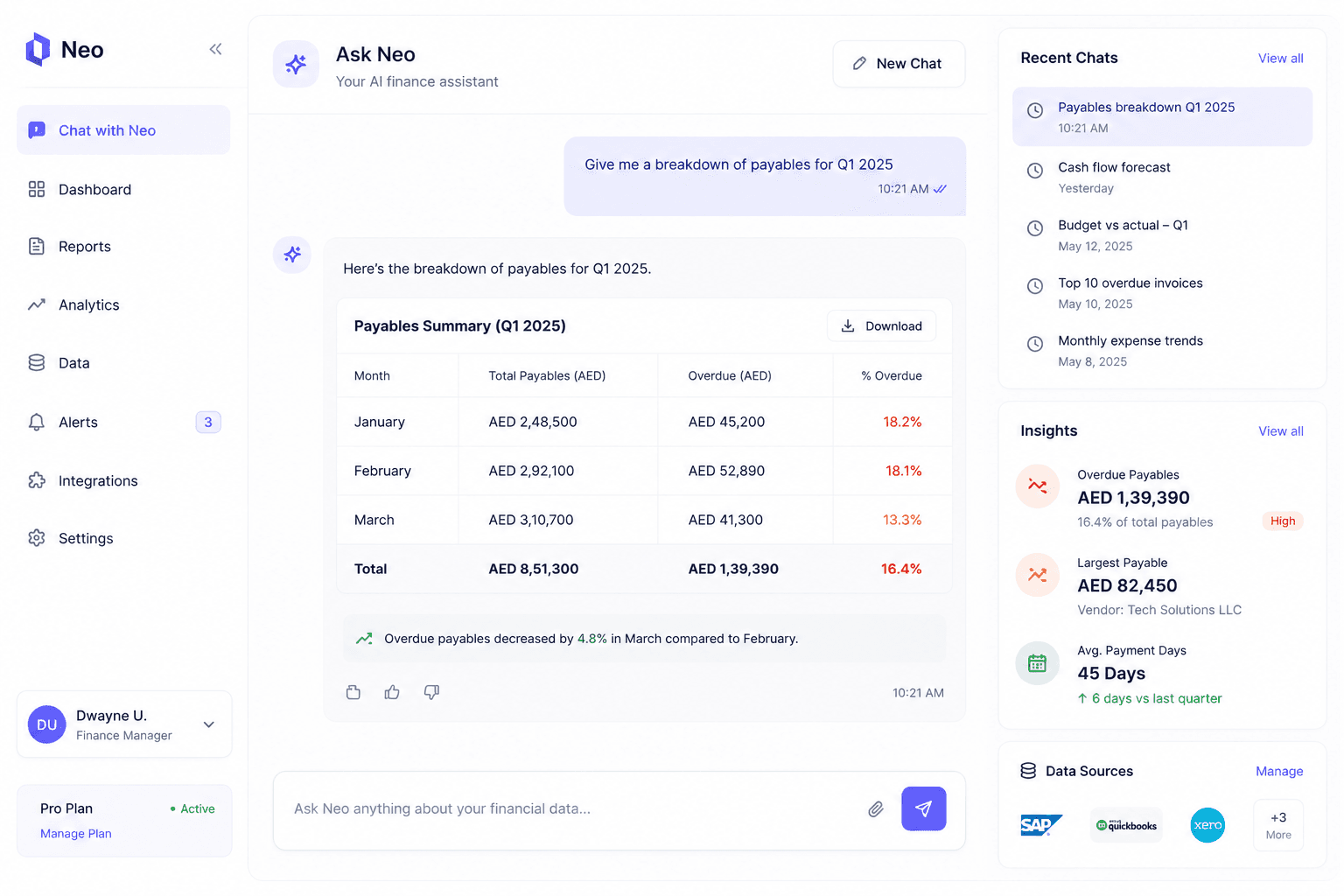Click the January 18.2% overdue cell
Viewport: 1344px width, 896px height.
pyautogui.click(x=902, y=422)
